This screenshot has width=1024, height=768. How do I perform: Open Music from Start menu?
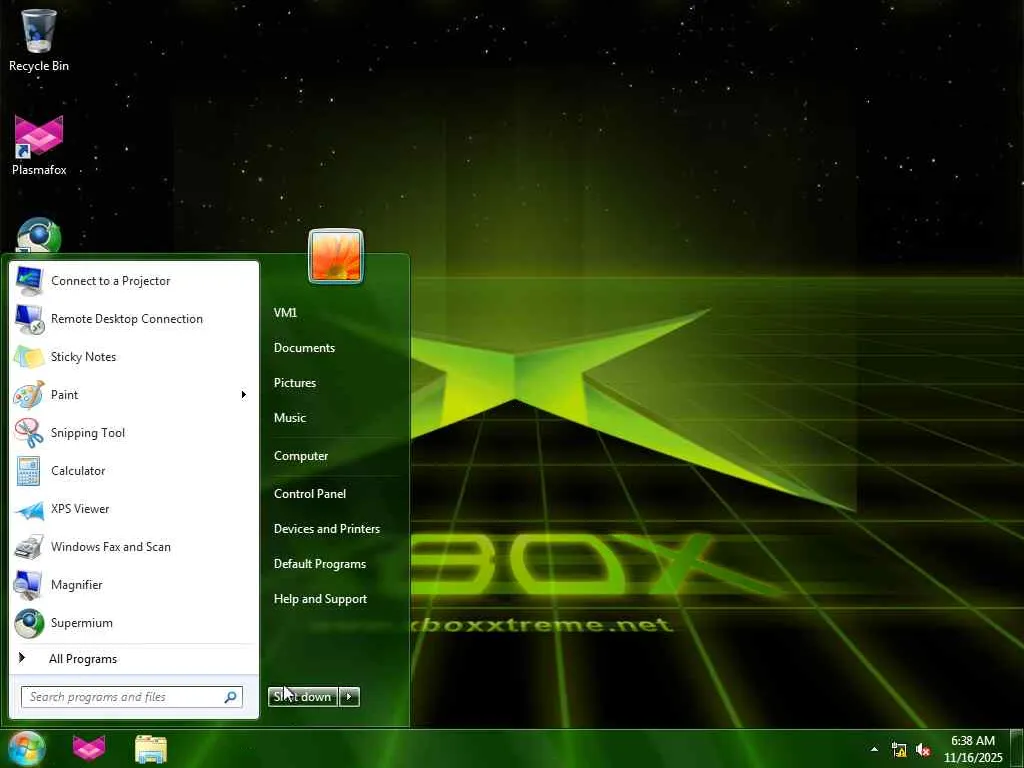tap(290, 418)
